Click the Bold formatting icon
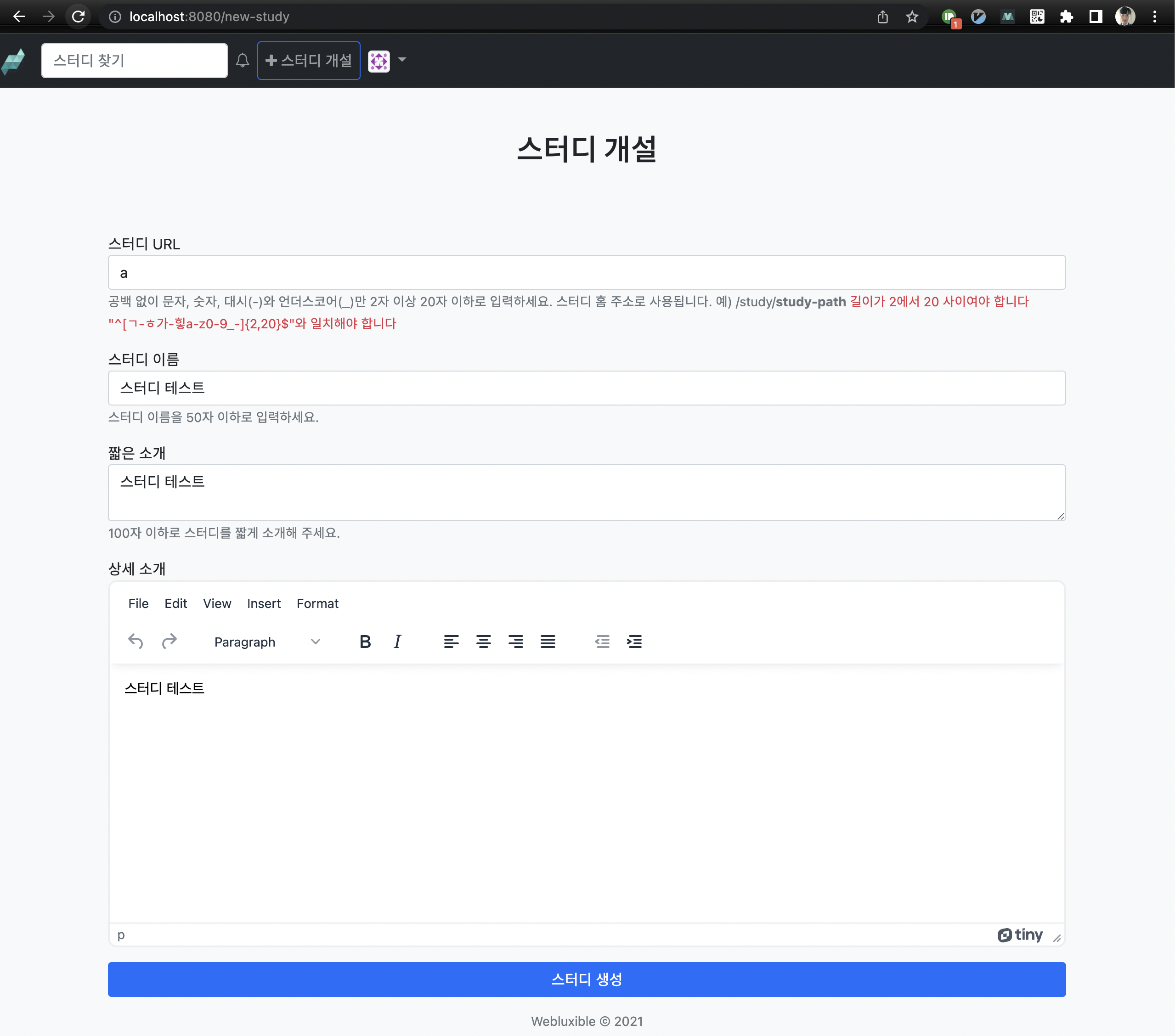 click(x=365, y=641)
